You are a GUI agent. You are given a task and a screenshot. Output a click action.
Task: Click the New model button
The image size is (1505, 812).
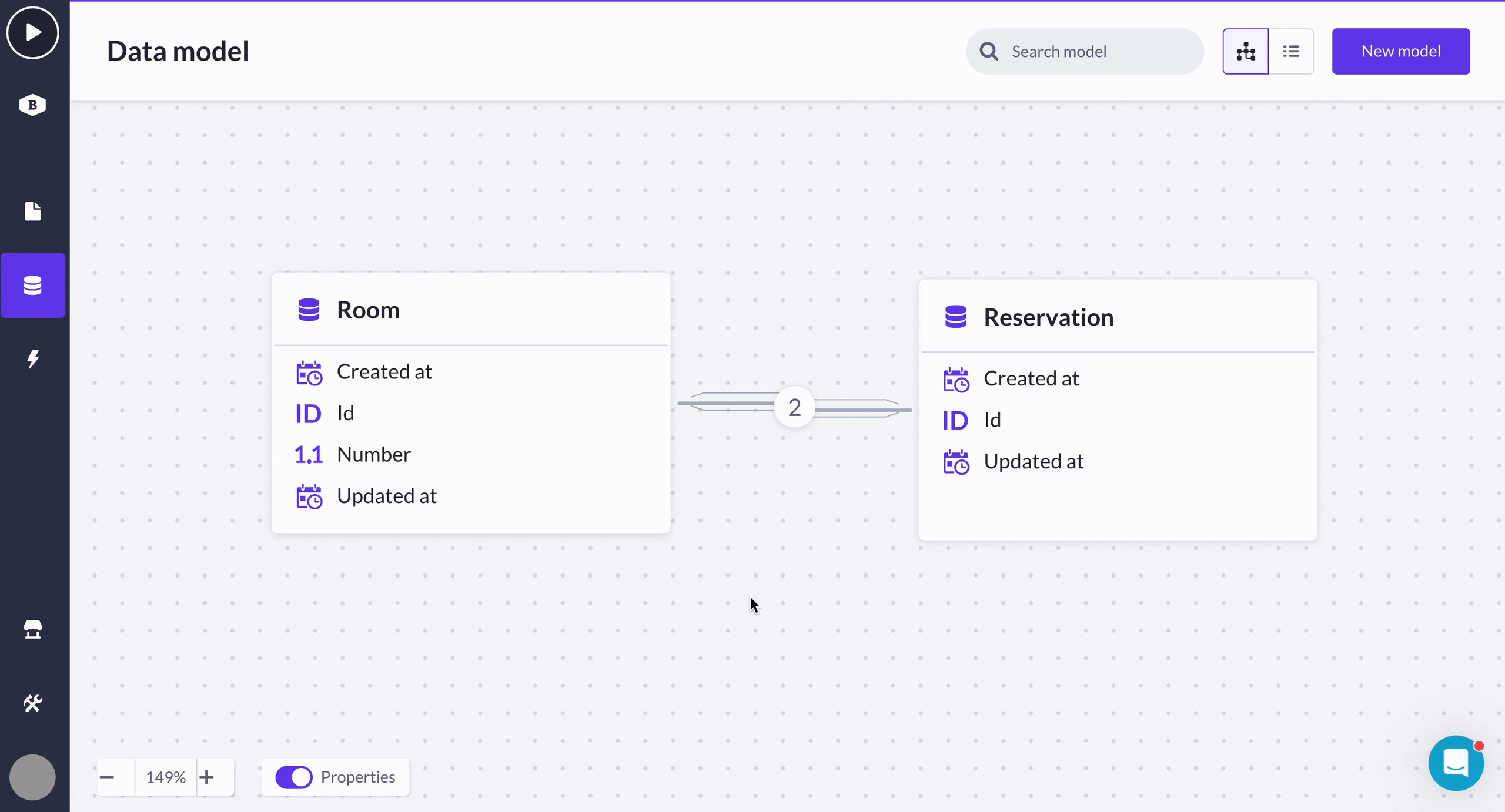tap(1401, 52)
